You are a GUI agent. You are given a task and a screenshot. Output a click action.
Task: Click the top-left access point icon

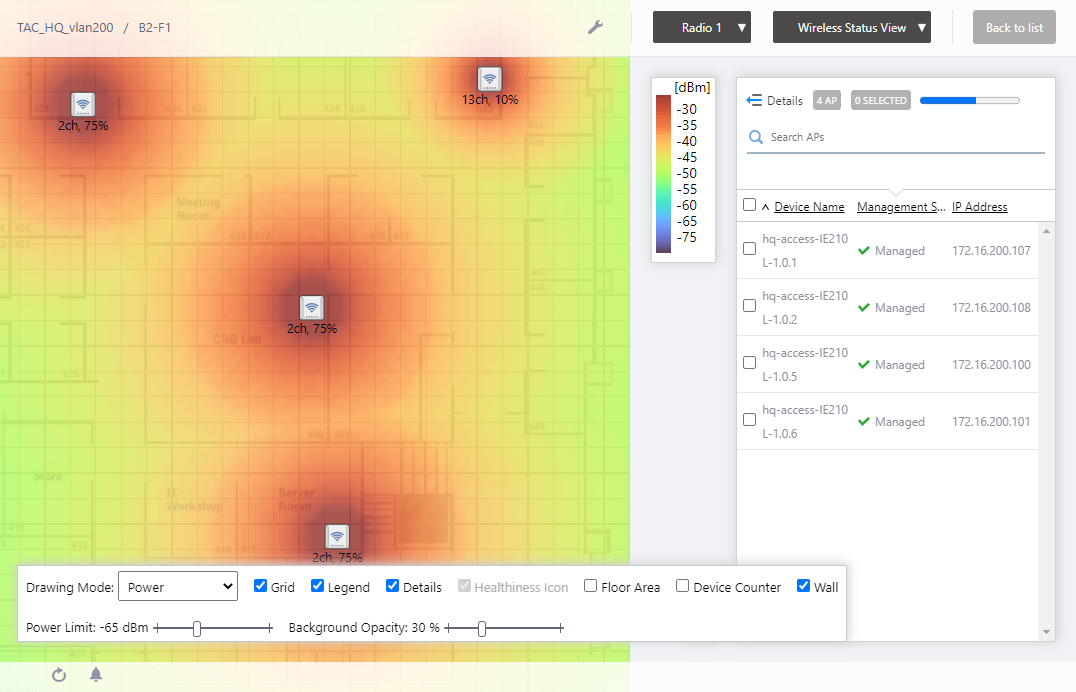click(x=83, y=104)
